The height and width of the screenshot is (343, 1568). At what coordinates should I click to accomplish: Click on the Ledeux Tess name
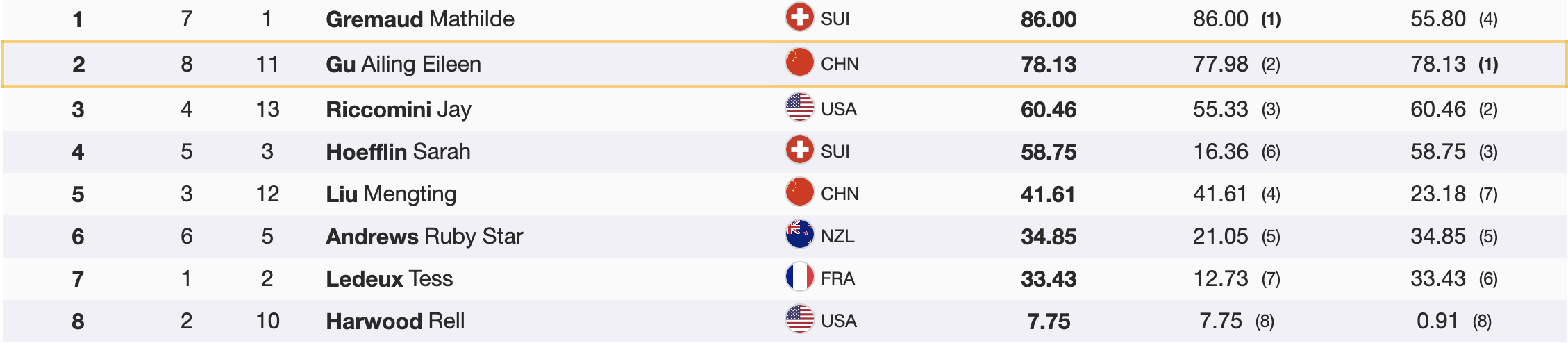click(x=389, y=278)
